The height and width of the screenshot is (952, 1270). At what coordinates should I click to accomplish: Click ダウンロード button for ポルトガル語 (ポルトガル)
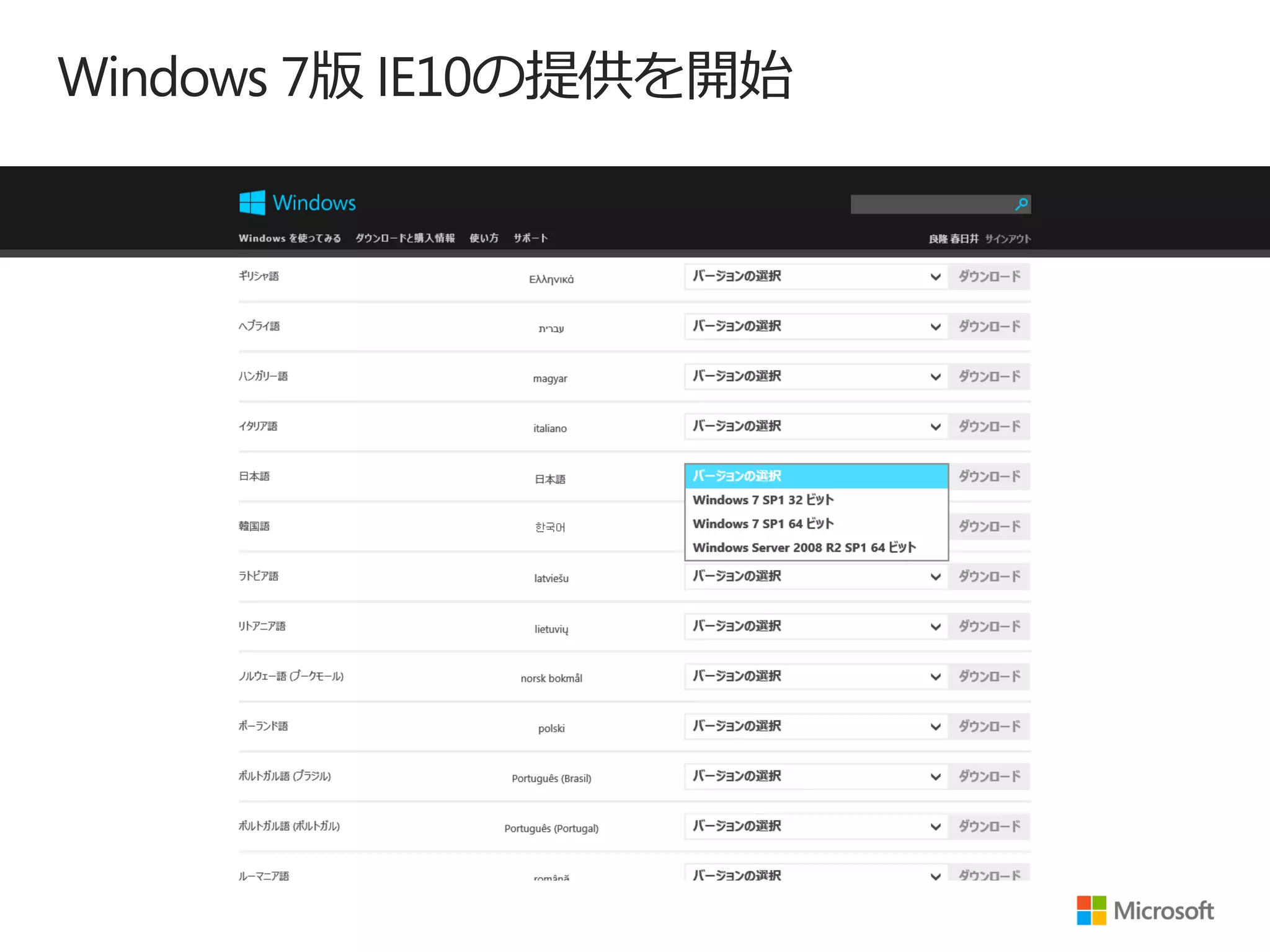click(x=990, y=826)
